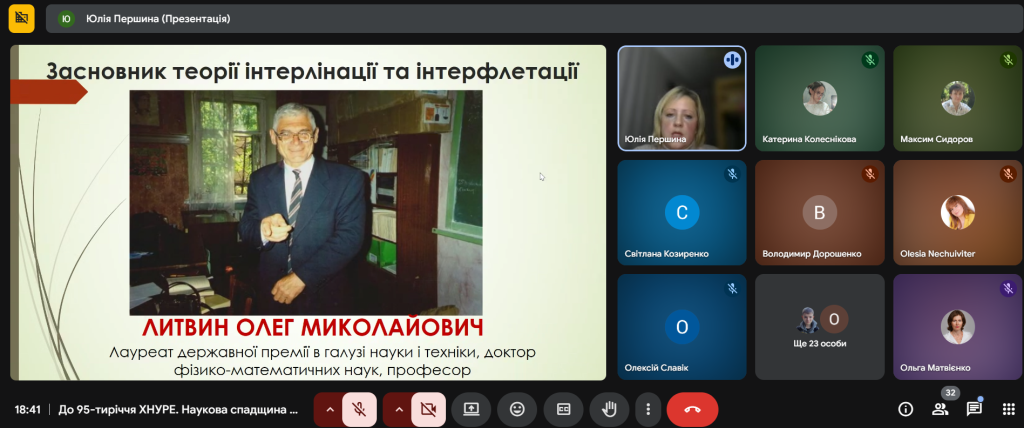The width and height of the screenshot is (1024, 428).
Task: Expand microphone audio settings arrow
Action: coord(330,410)
